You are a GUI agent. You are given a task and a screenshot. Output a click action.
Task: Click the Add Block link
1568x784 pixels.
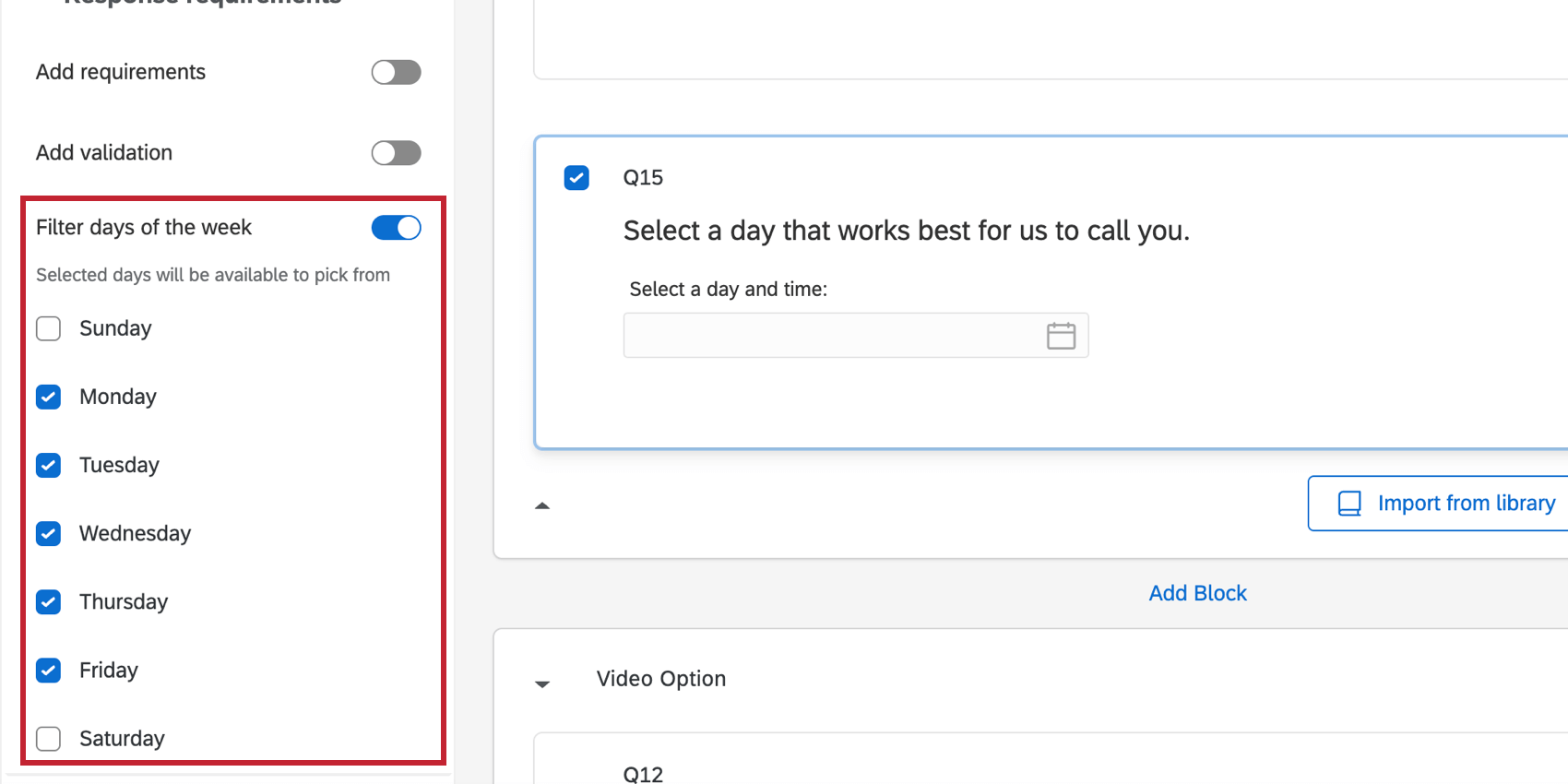point(1197,593)
